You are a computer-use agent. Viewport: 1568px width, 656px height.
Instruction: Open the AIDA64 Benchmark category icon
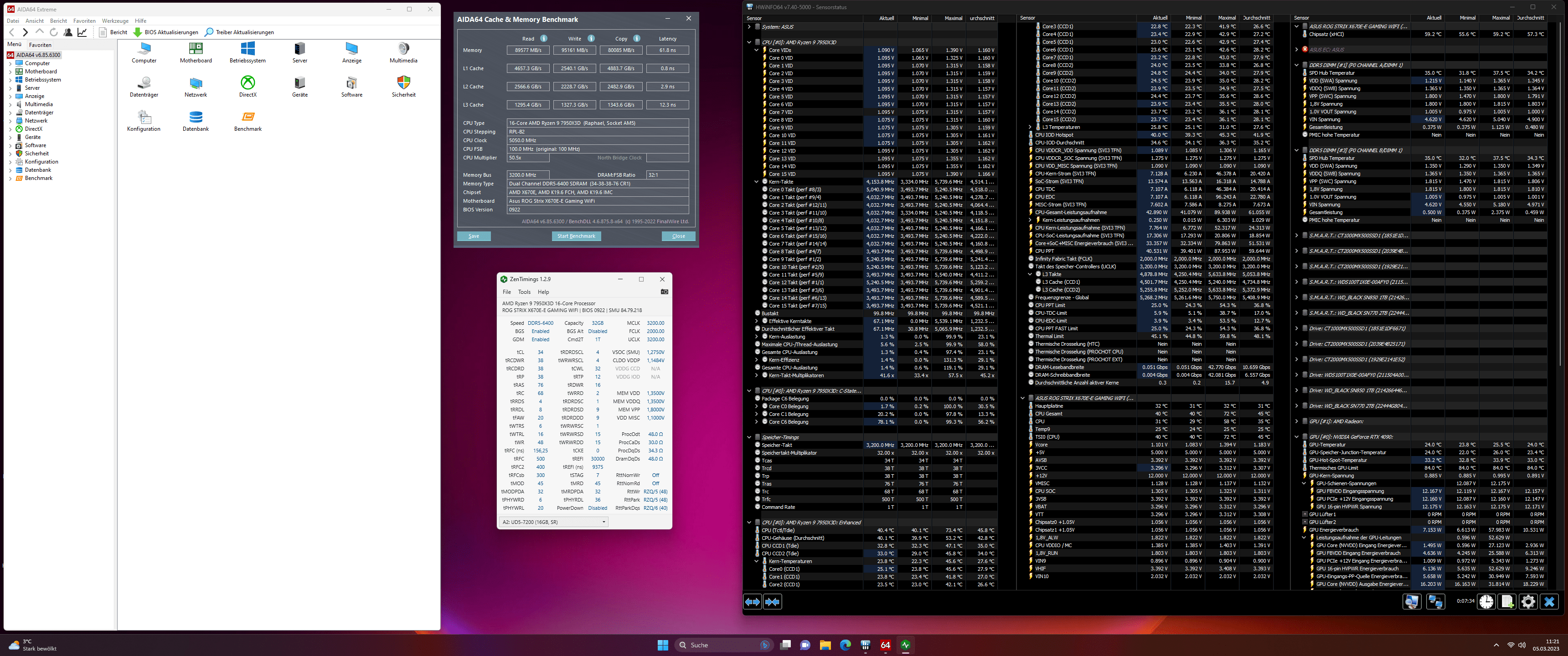tap(248, 117)
